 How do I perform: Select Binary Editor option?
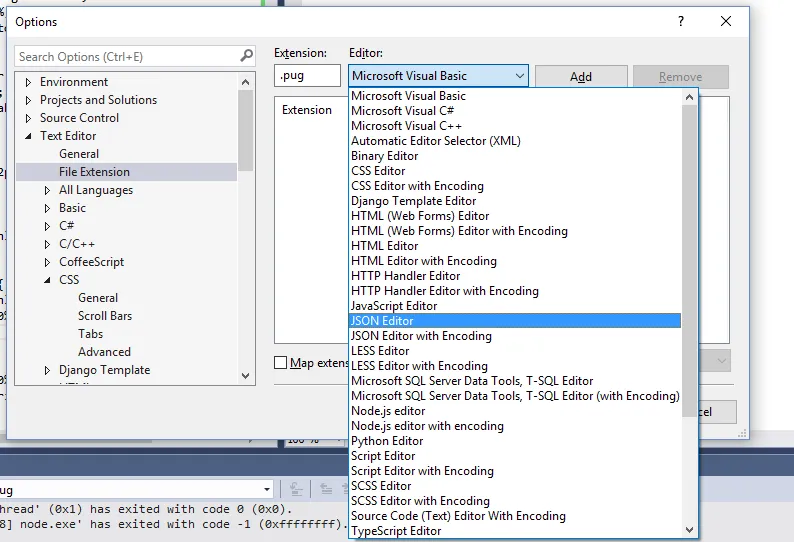point(515,156)
